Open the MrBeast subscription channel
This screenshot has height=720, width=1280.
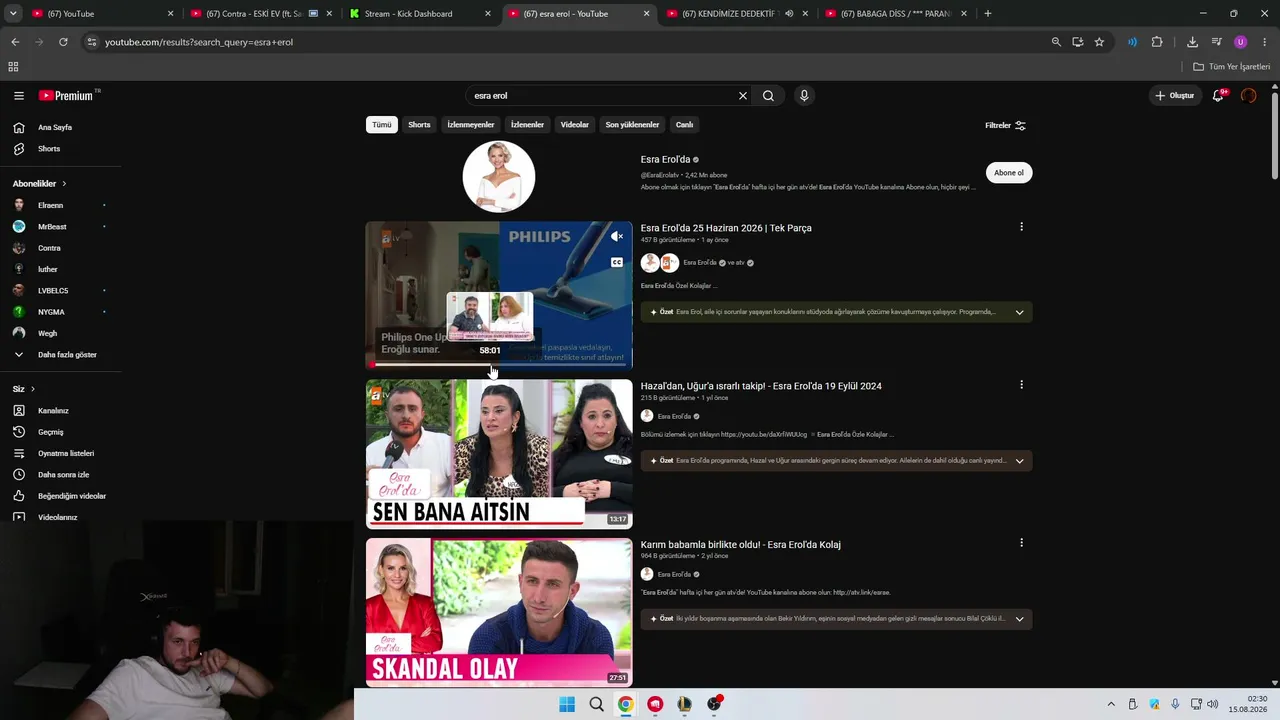click(60, 227)
